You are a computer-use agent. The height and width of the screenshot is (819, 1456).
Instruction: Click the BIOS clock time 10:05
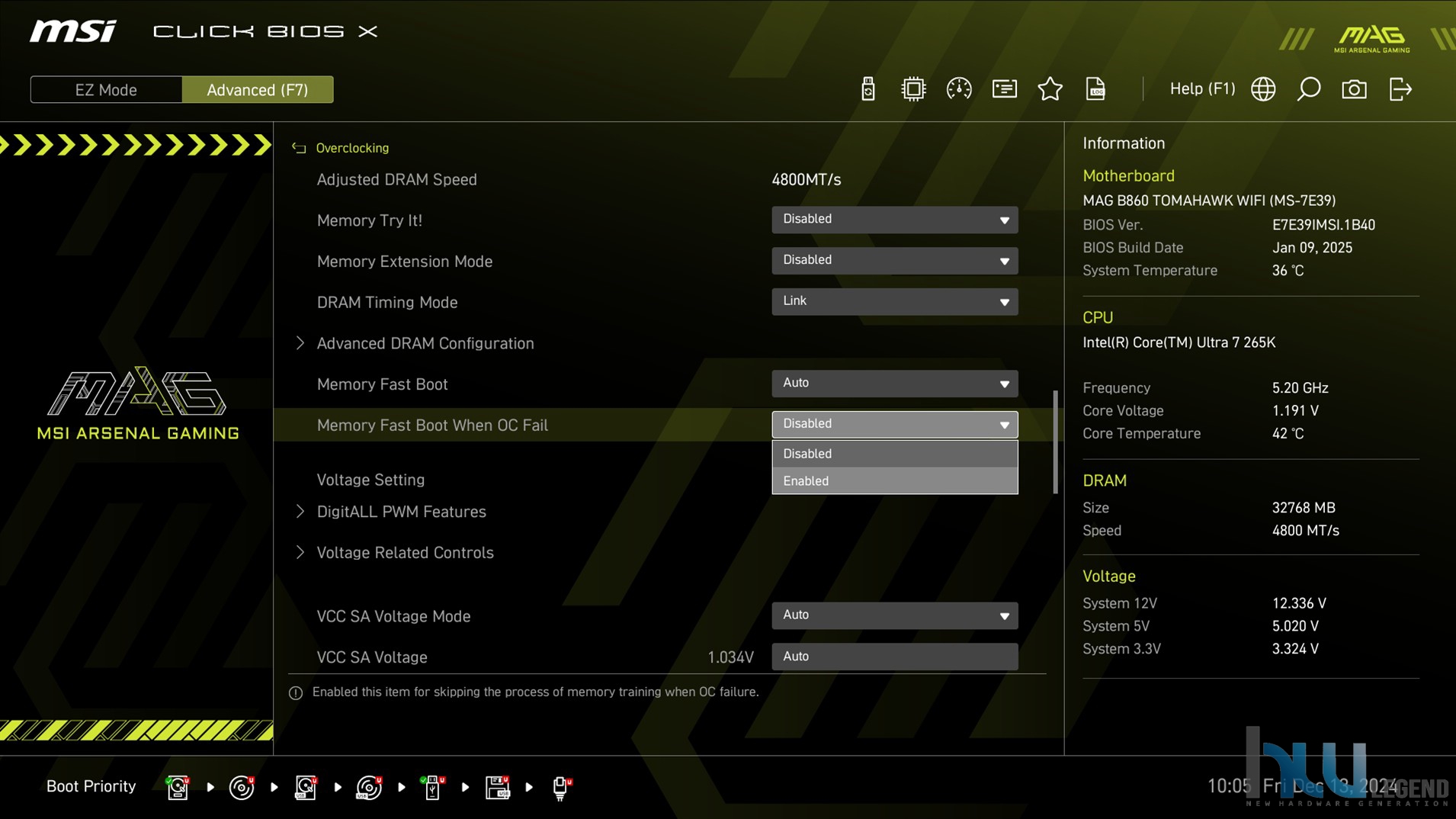point(1229,786)
